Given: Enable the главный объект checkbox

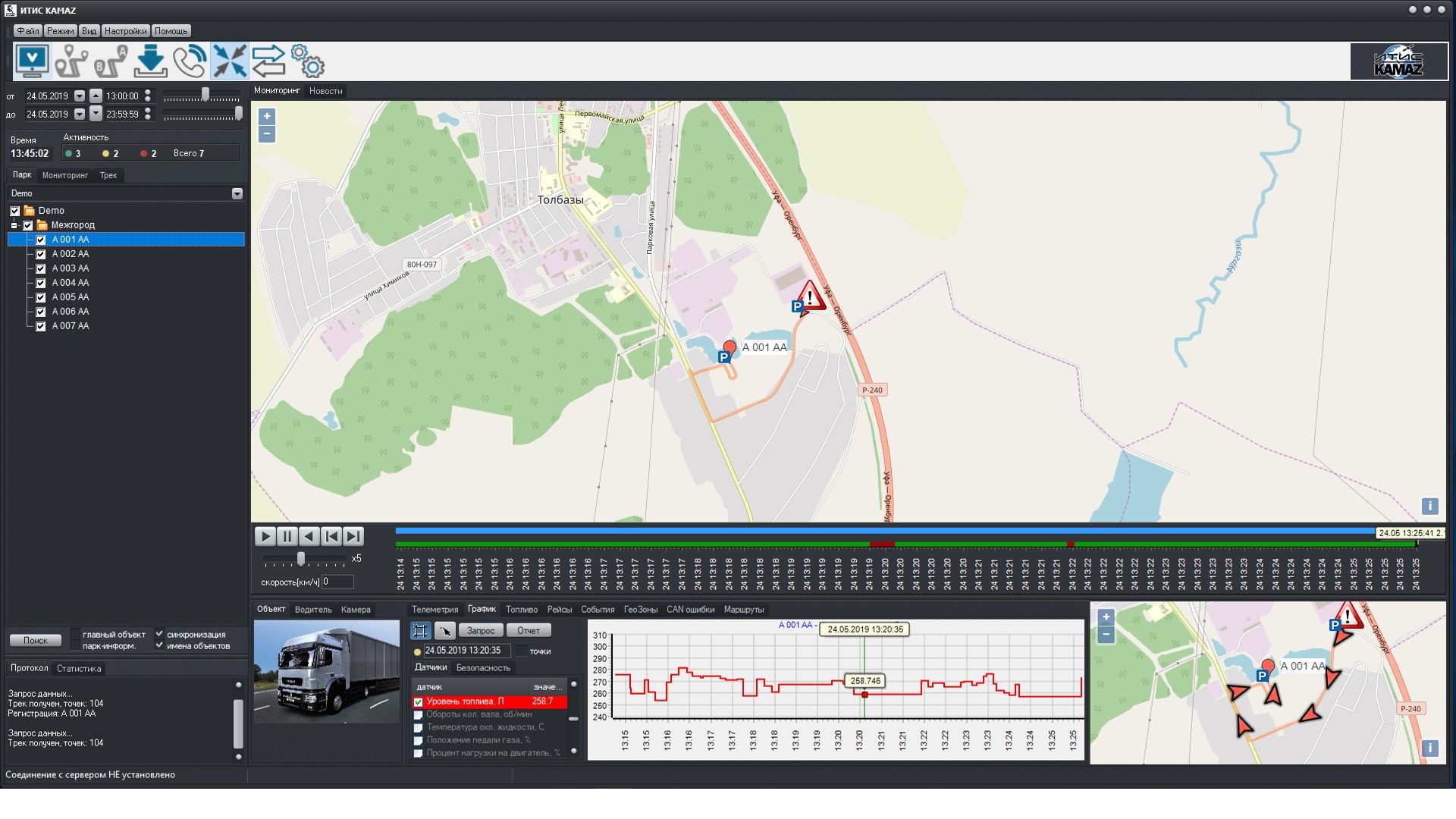Looking at the screenshot, I should click(x=75, y=634).
